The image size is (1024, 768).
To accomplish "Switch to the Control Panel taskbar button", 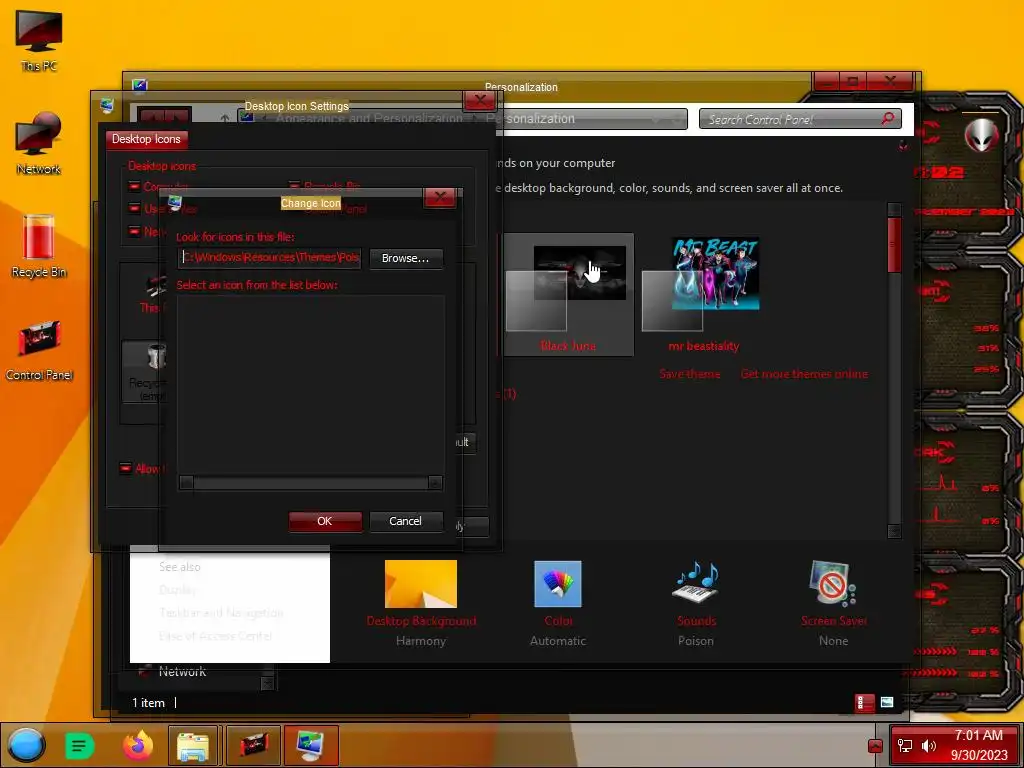I will [253, 745].
